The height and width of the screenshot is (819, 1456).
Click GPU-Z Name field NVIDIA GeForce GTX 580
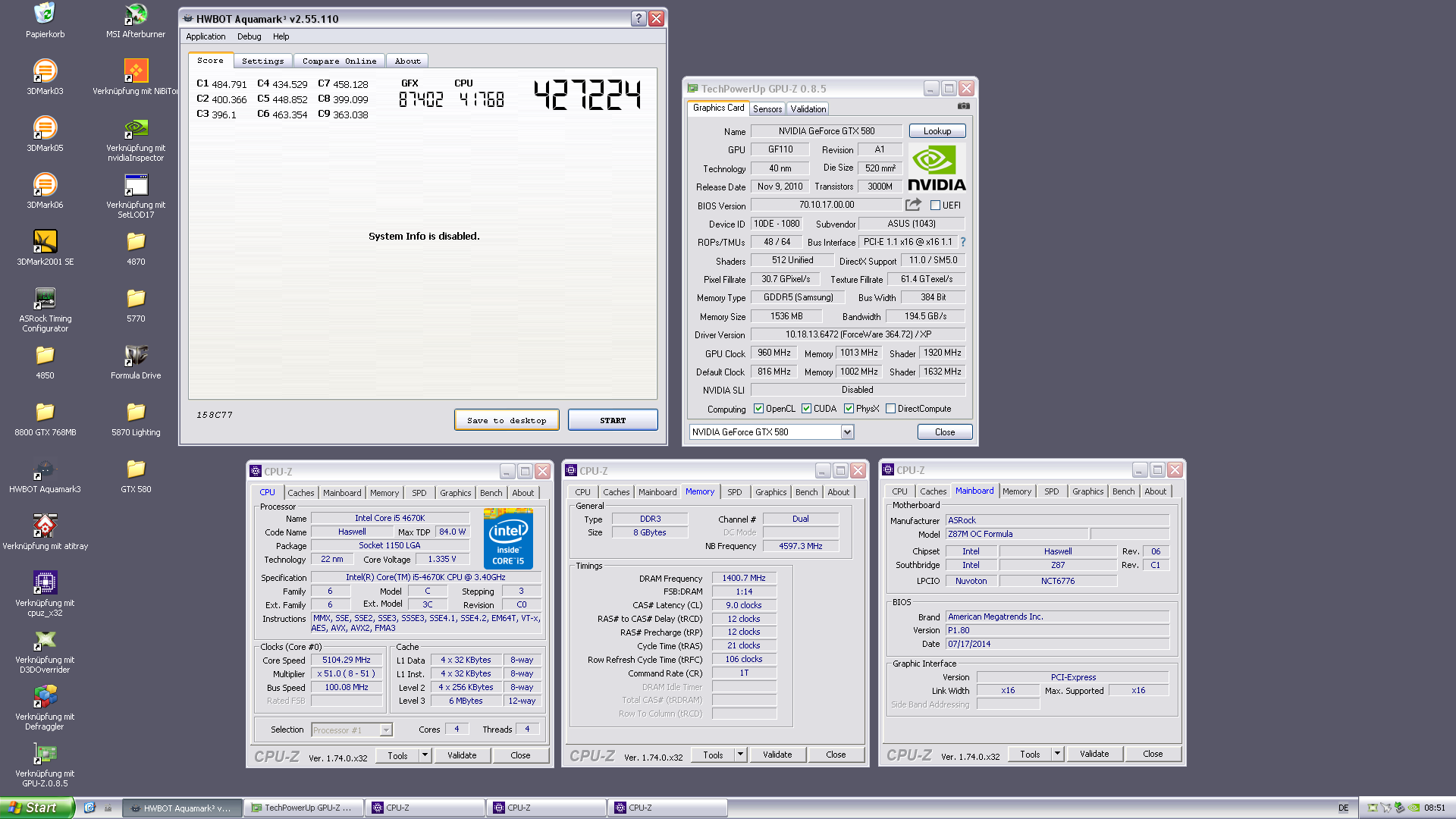[x=827, y=131]
